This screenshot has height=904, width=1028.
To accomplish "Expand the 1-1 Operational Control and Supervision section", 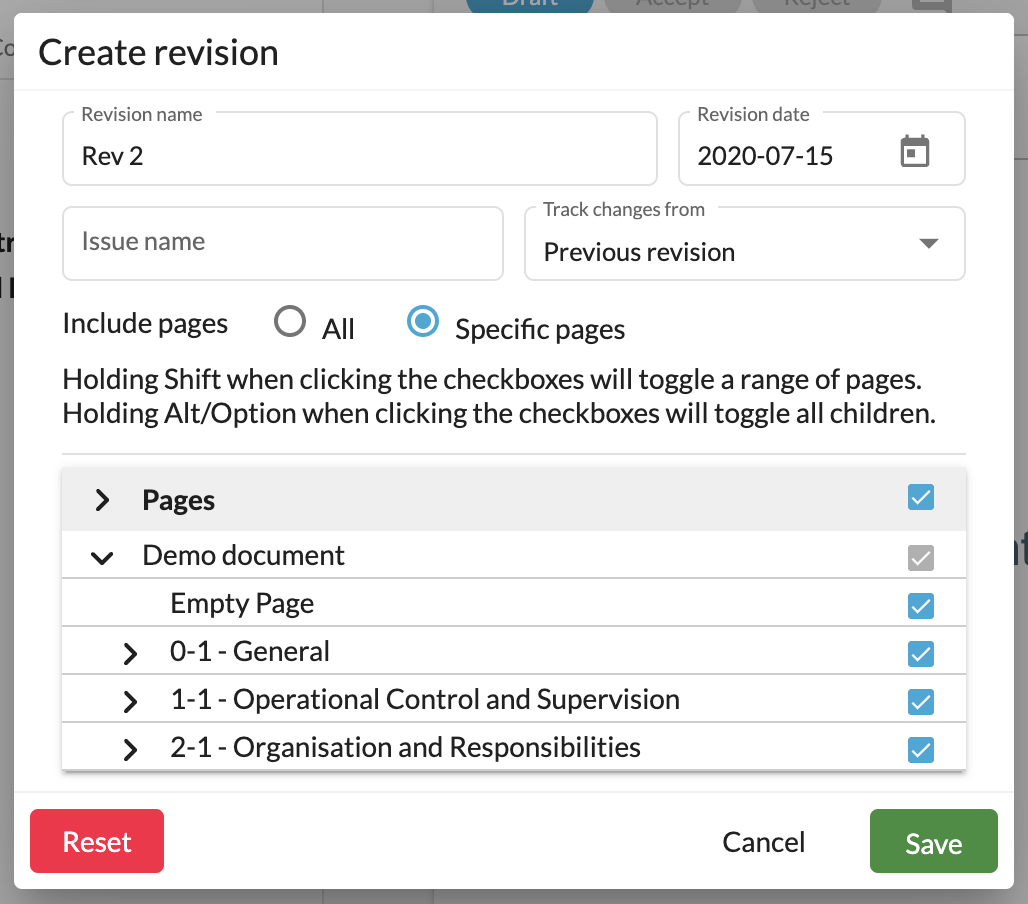I will click(129, 700).
